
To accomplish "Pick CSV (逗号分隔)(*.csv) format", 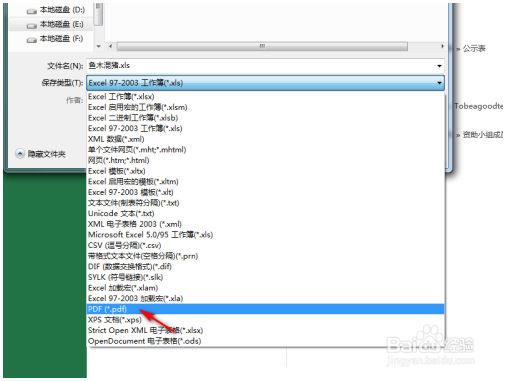I will [265, 245].
